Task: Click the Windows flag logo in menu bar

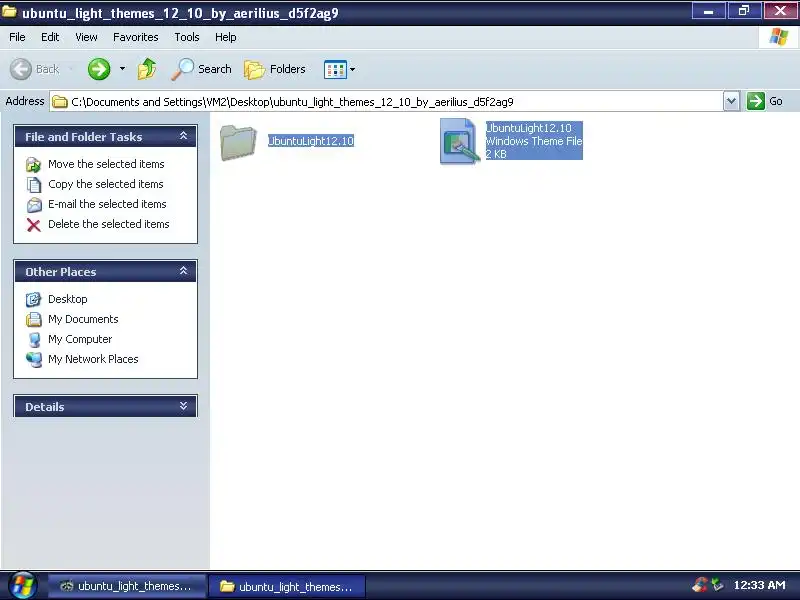Action: click(779, 37)
